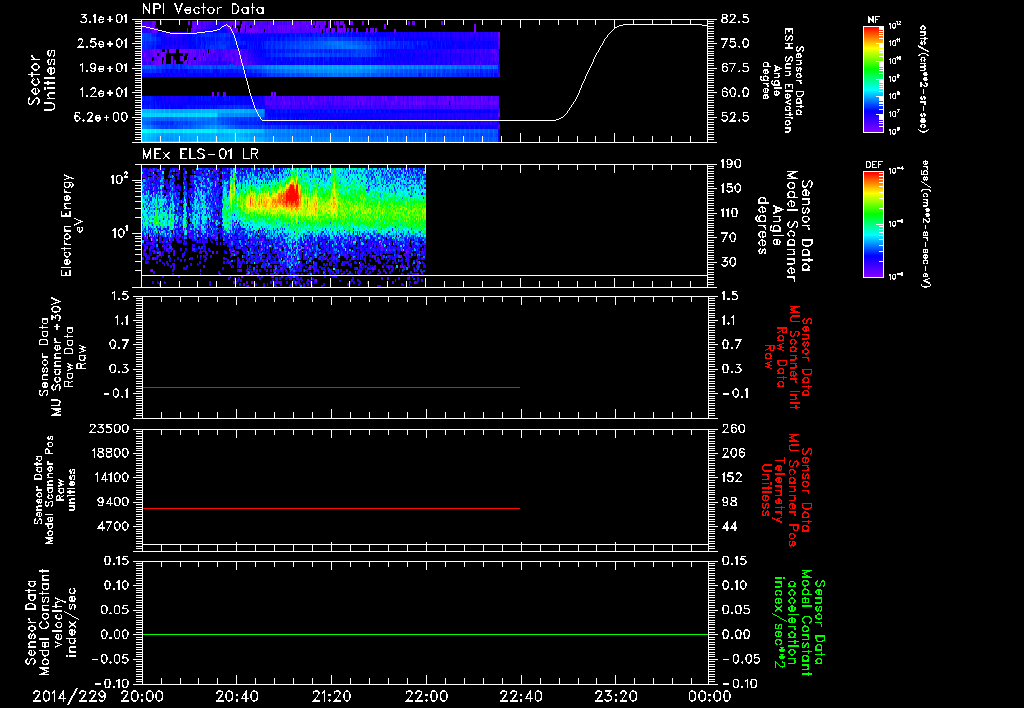Click the '98' telemetry tick label
Image resolution: width=1024 pixels, height=708 pixels.
click(728, 502)
